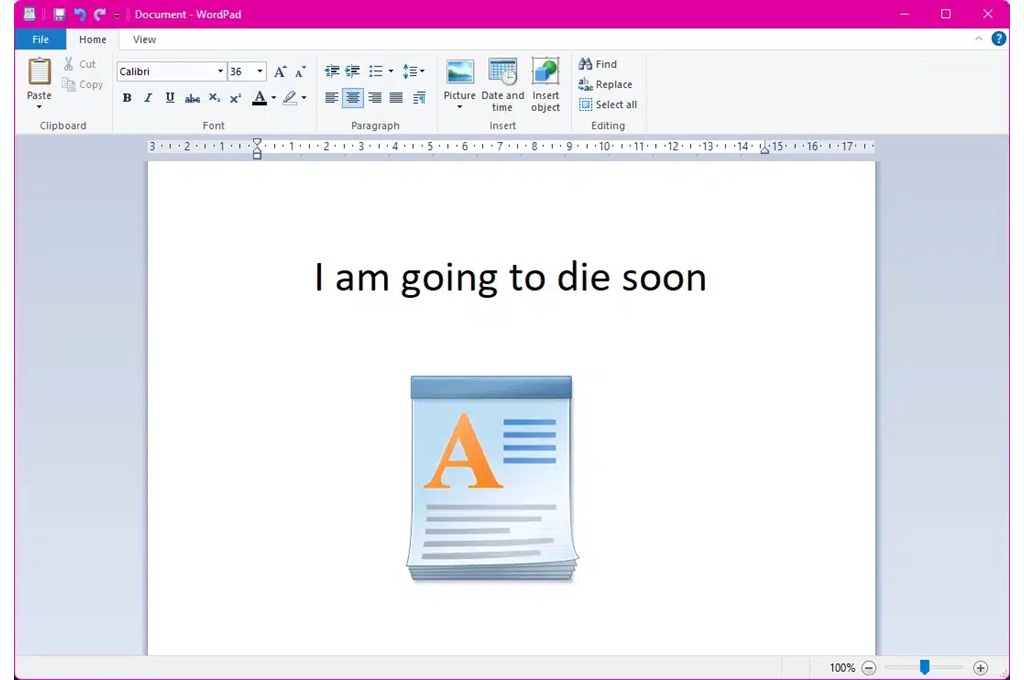1024x680 pixels.
Task: Collapse the ribbon with the chevron
Action: [978, 39]
